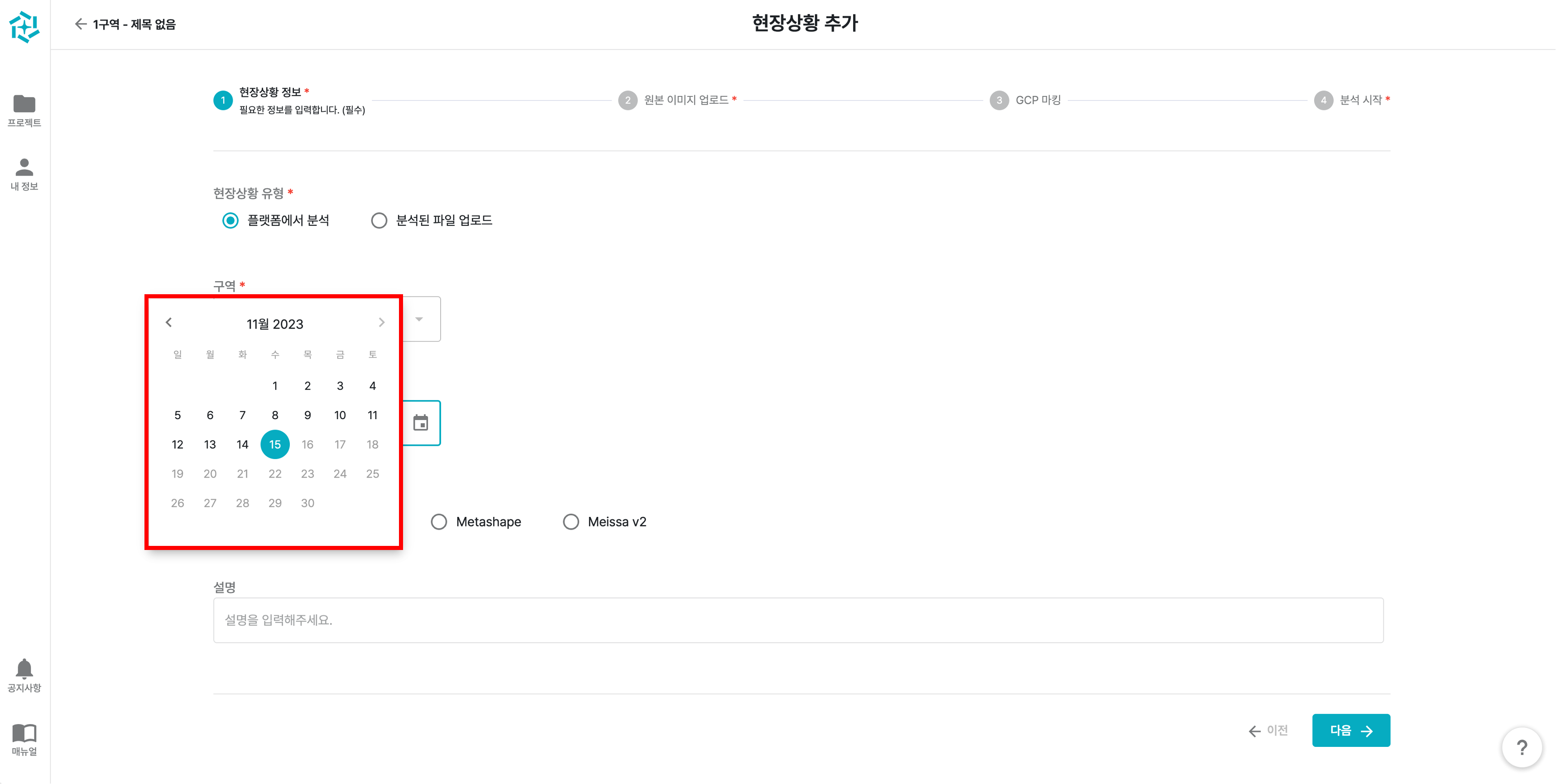
Task: Click the 이전 previous button
Action: point(1268,731)
